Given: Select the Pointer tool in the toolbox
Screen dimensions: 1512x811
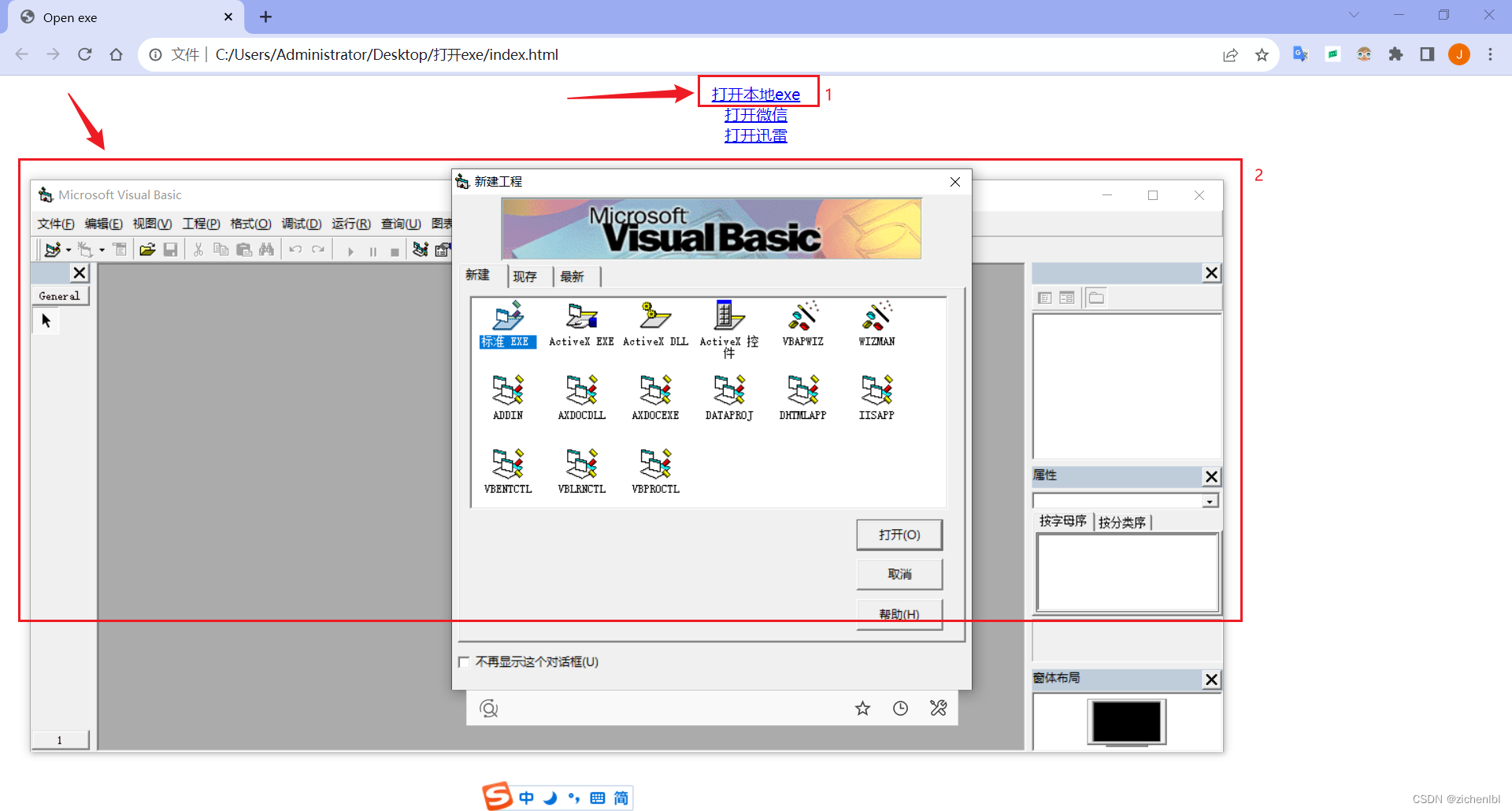Looking at the screenshot, I should 46,320.
